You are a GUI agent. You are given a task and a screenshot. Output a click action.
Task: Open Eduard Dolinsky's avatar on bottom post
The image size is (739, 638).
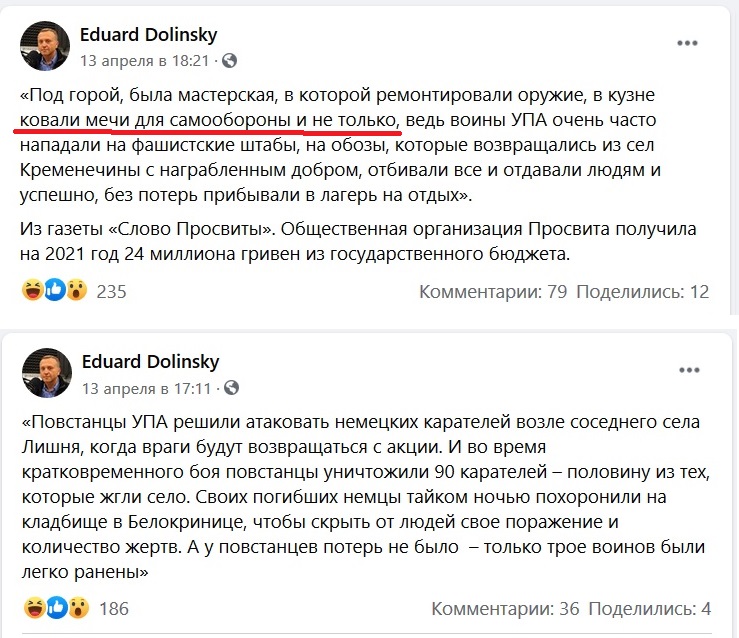click(x=46, y=373)
